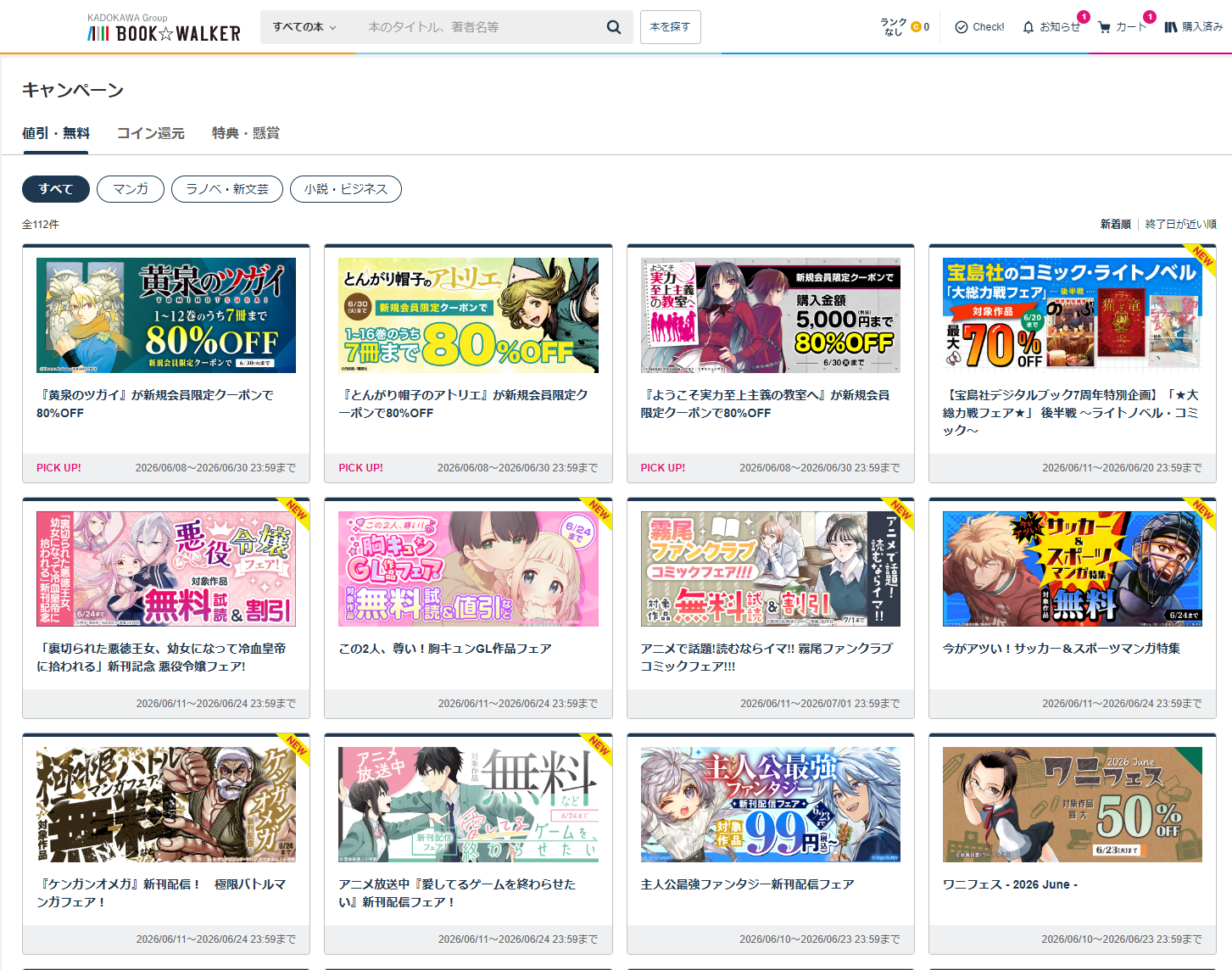Viewport: 1232px width, 970px height.
Task: Click the 主人公最強ファンタジー新刊配信フェア title
Action: coord(748,884)
